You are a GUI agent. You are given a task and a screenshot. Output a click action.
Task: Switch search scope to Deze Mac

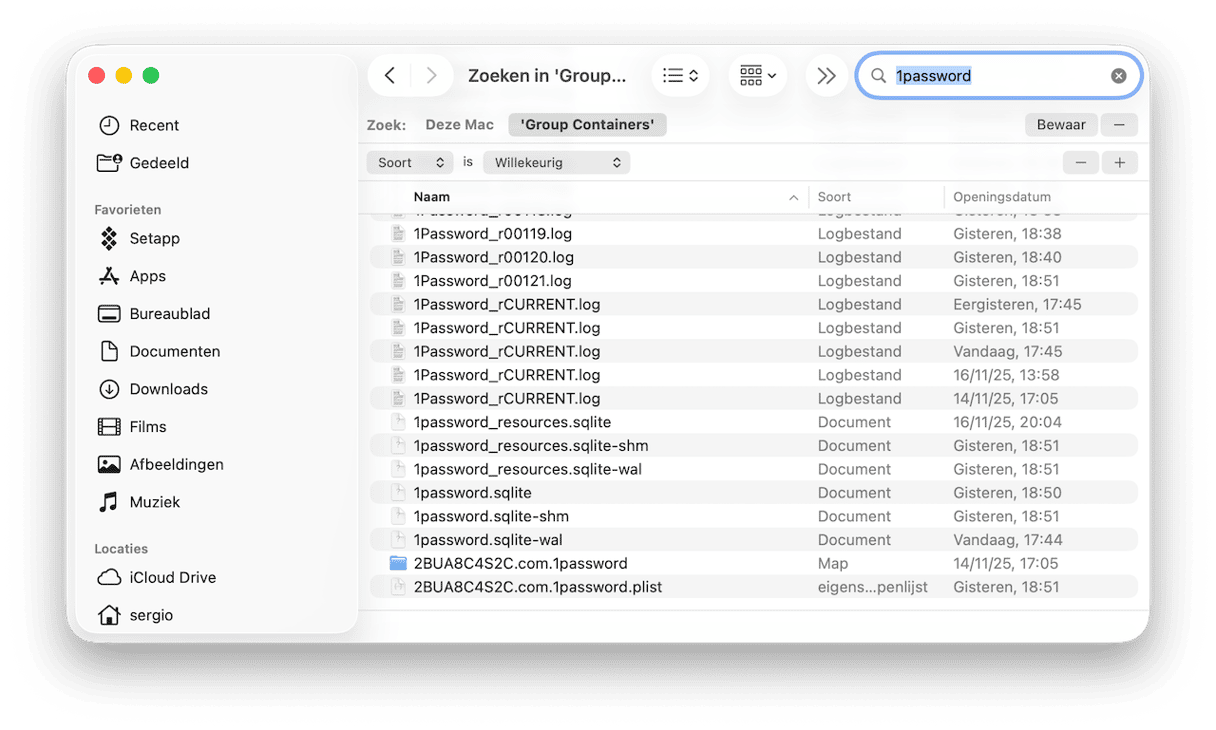click(x=459, y=125)
